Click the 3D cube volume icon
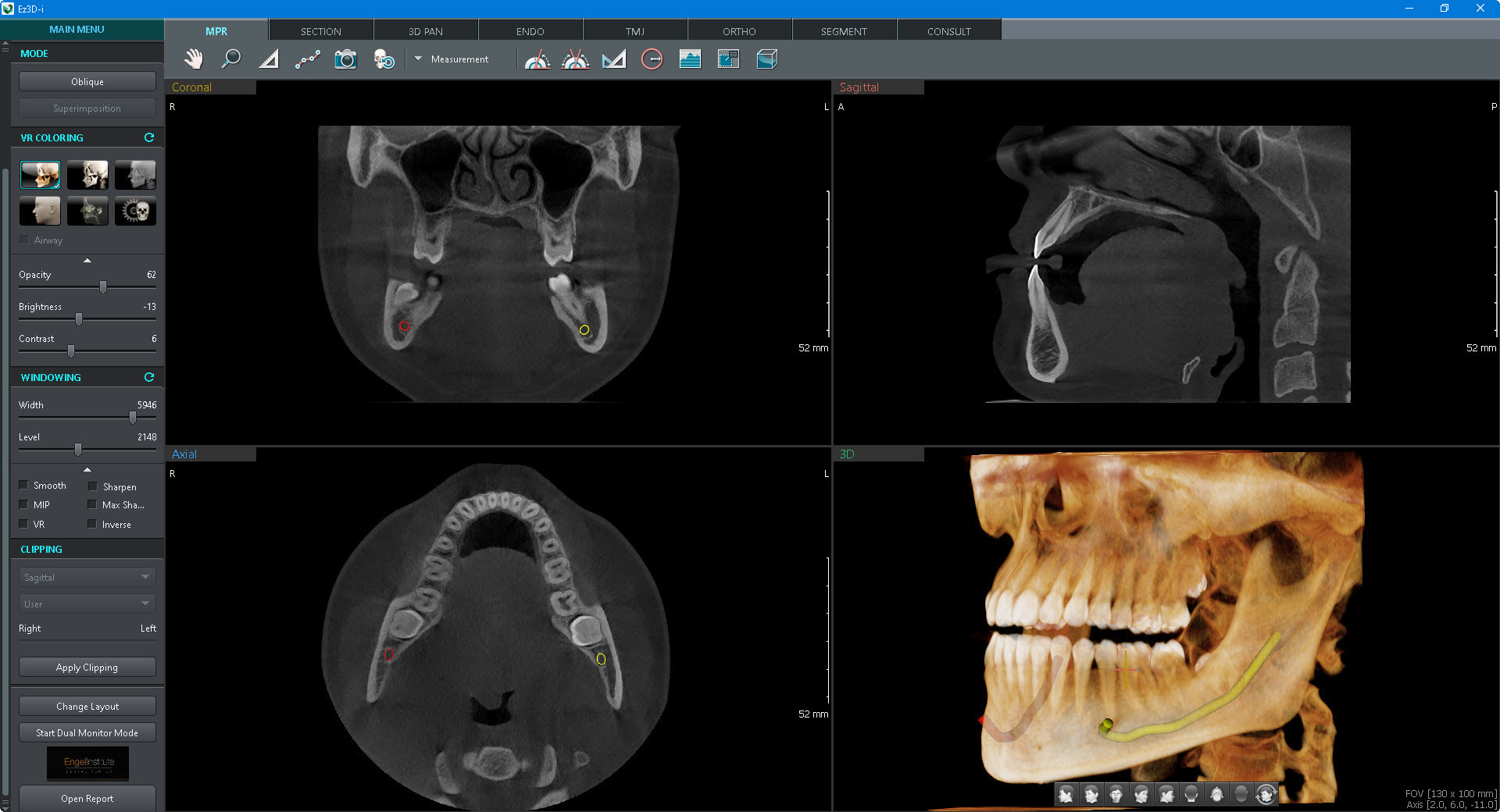The image size is (1500, 812). point(766,59)
